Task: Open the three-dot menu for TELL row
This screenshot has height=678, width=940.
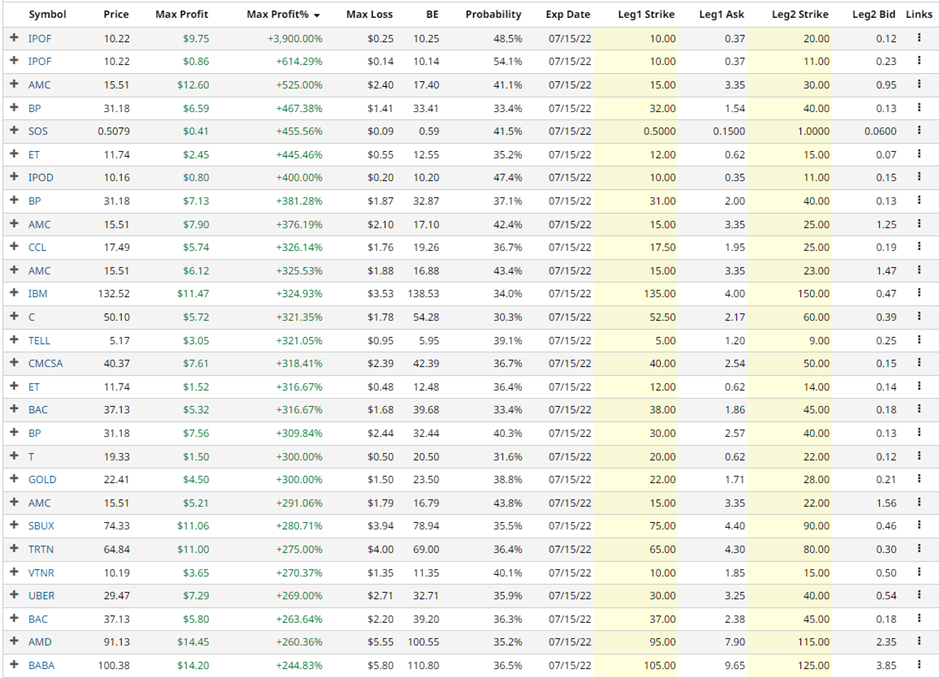Action: (918, 340)
